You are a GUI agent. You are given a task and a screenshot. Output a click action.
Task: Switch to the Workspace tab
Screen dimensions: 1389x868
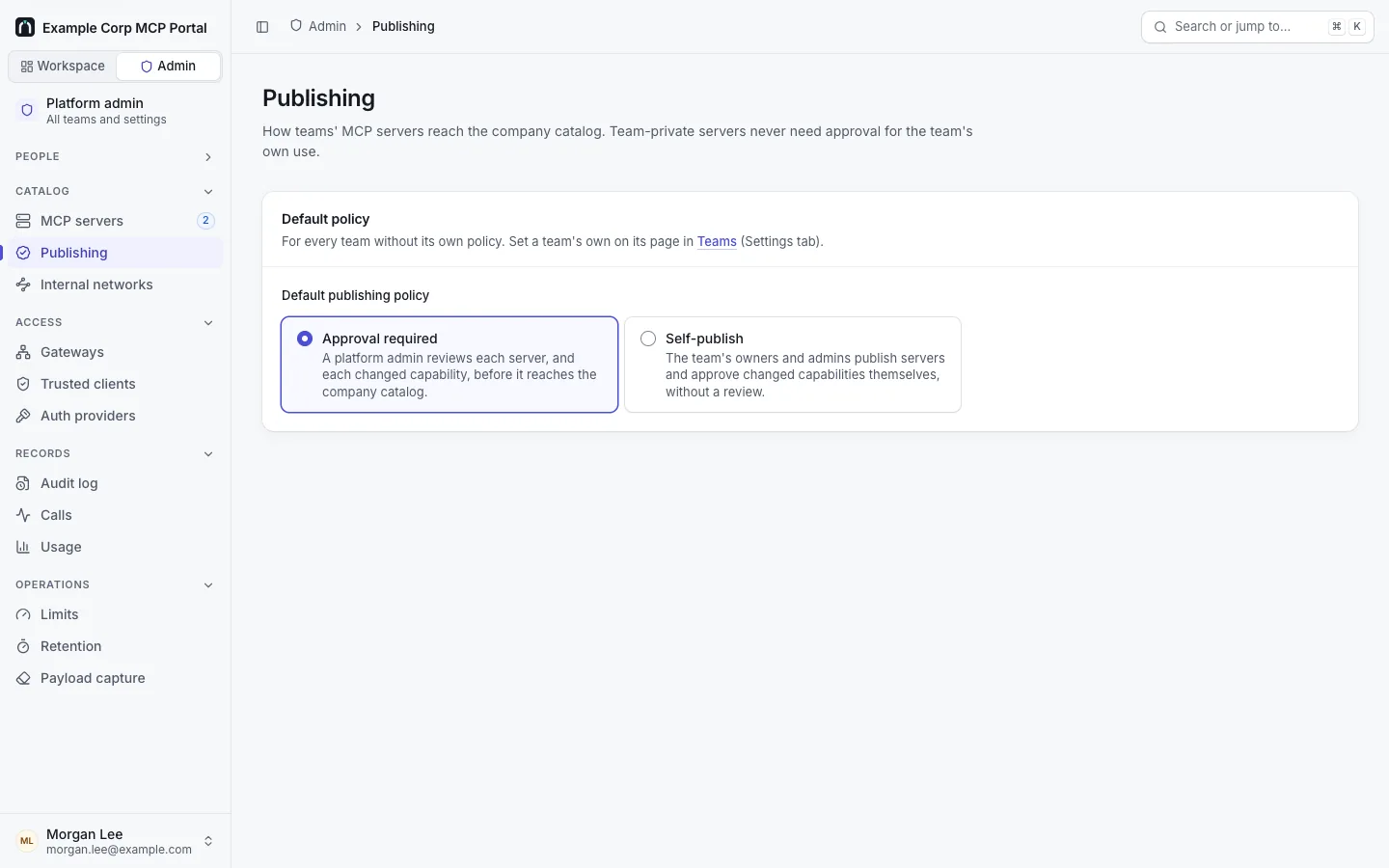[63, 67]
